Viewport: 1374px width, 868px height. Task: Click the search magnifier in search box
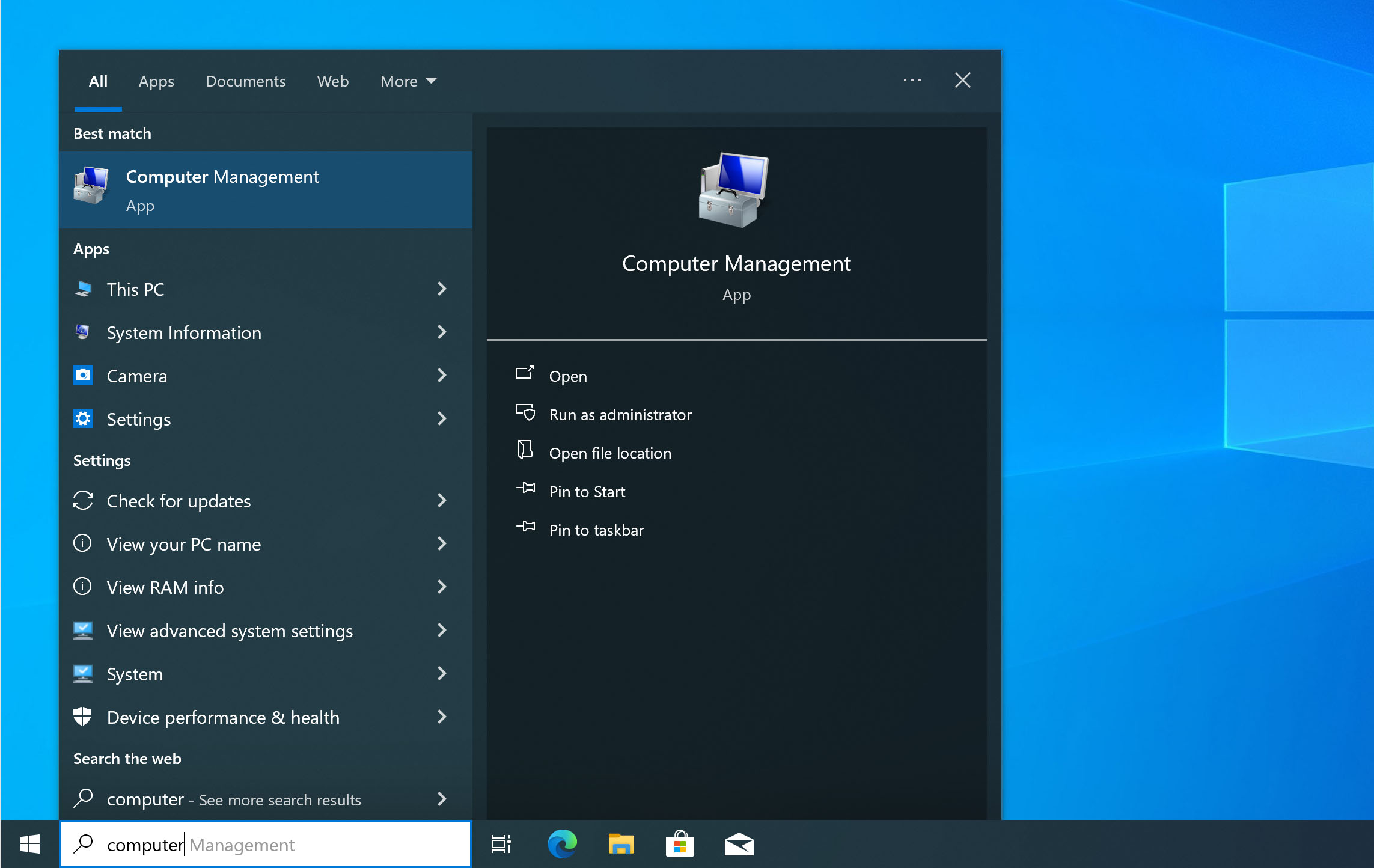coord(83,844)
